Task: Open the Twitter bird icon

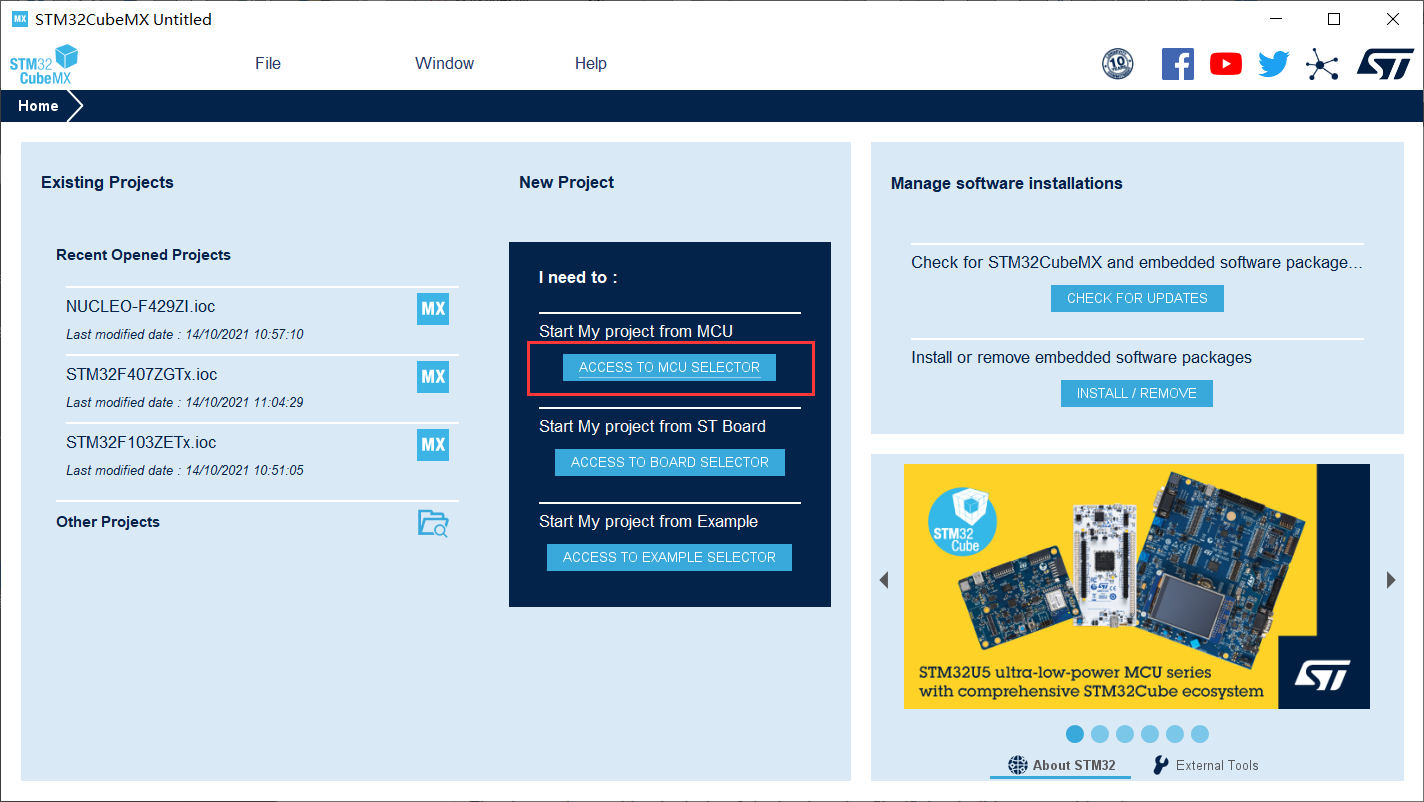Action: (x=1274, y=64)
